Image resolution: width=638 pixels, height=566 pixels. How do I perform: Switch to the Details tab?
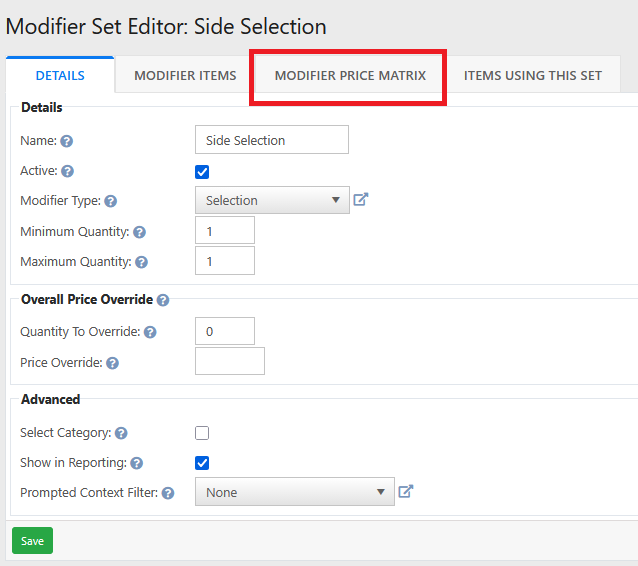(x=60, y=75)
